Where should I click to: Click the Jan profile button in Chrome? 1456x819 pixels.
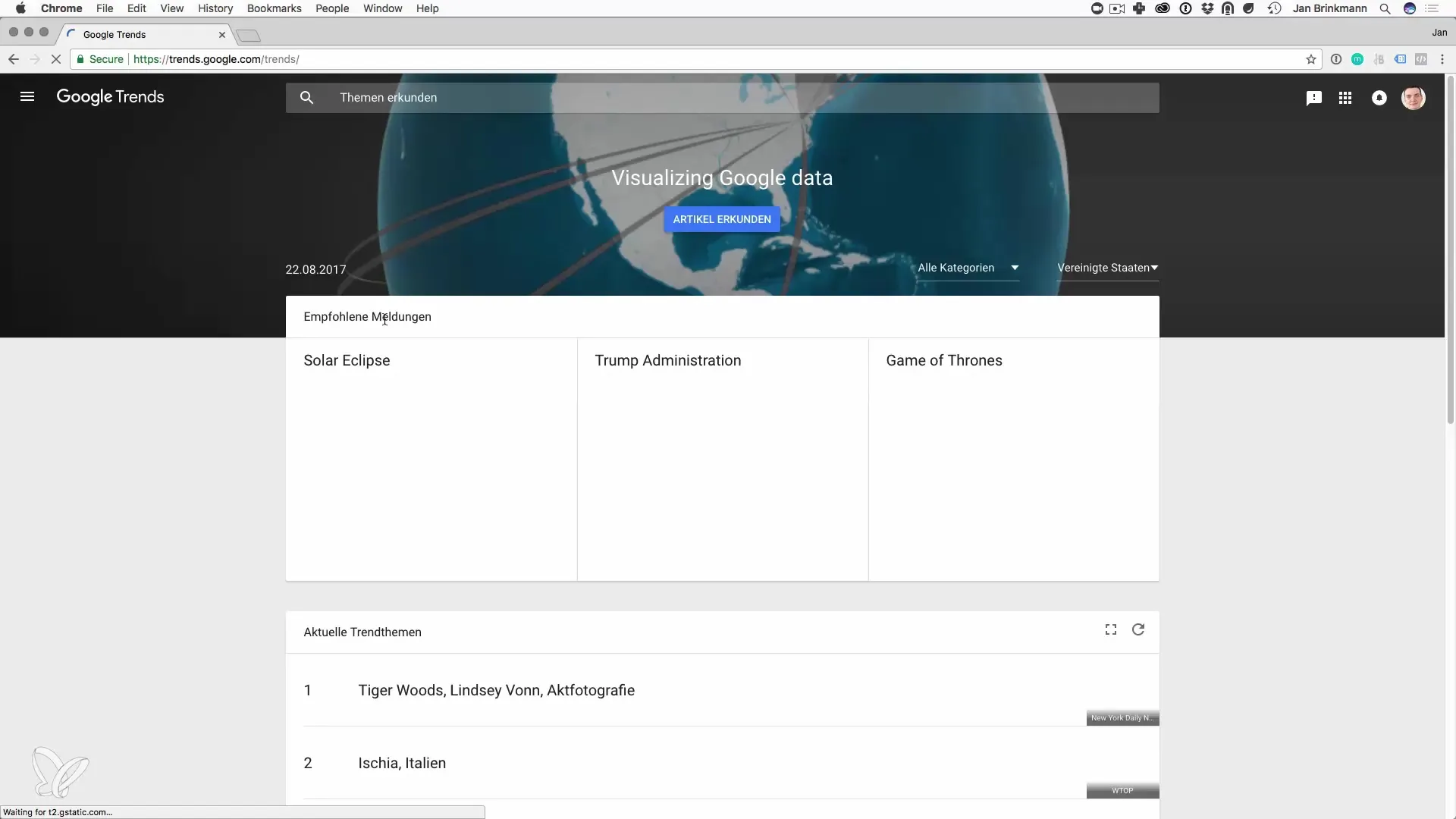coord(1439,33)
